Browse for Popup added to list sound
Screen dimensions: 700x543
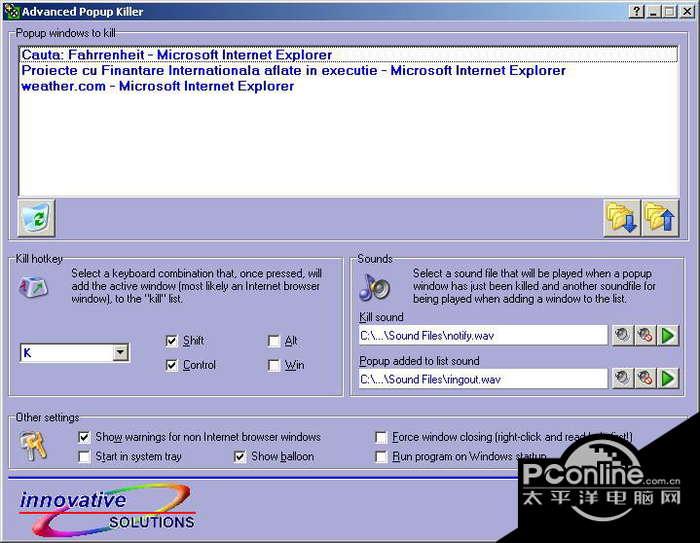click(x=622, y=379)
